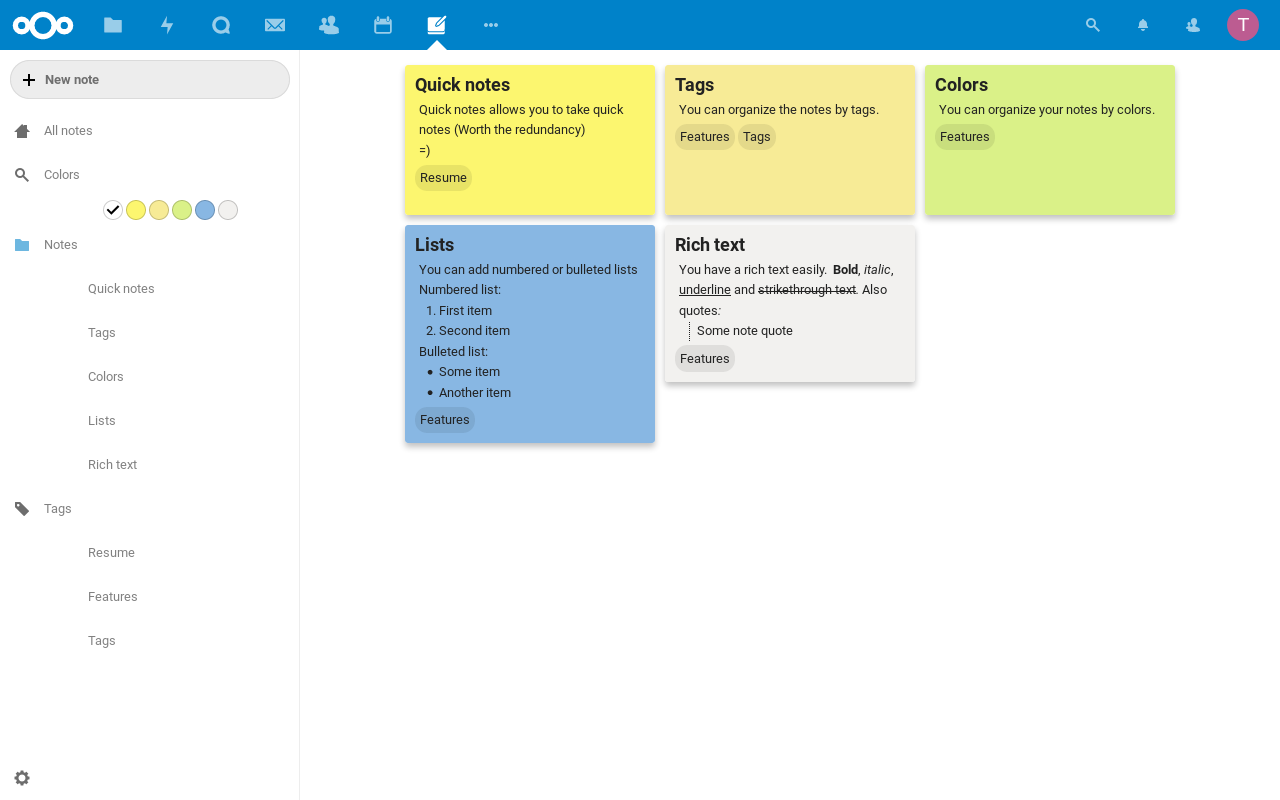
Task: Deselect the checked color filter
Action: [113, 210]
